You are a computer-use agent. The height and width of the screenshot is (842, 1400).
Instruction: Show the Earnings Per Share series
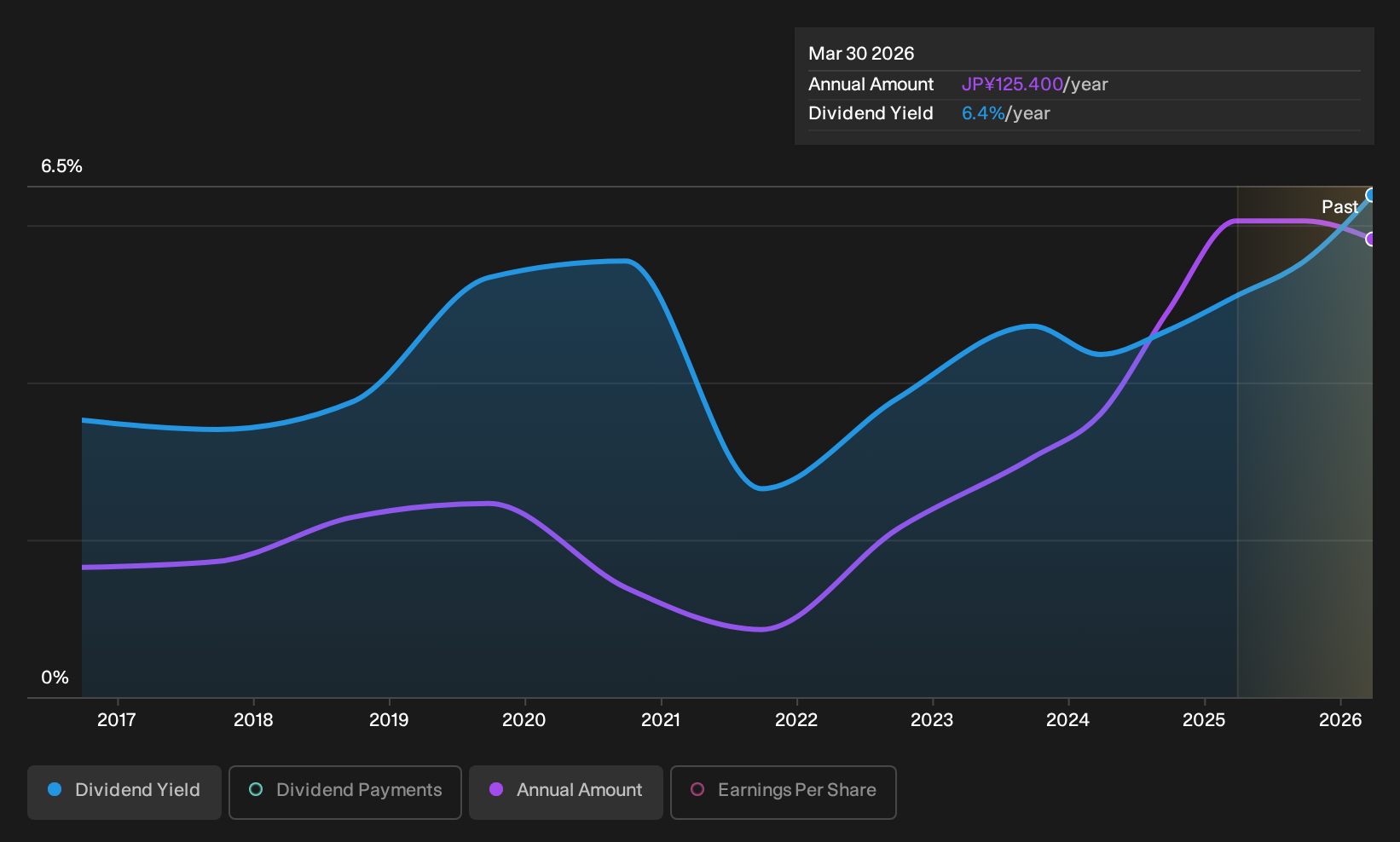(x=784, y=792)
